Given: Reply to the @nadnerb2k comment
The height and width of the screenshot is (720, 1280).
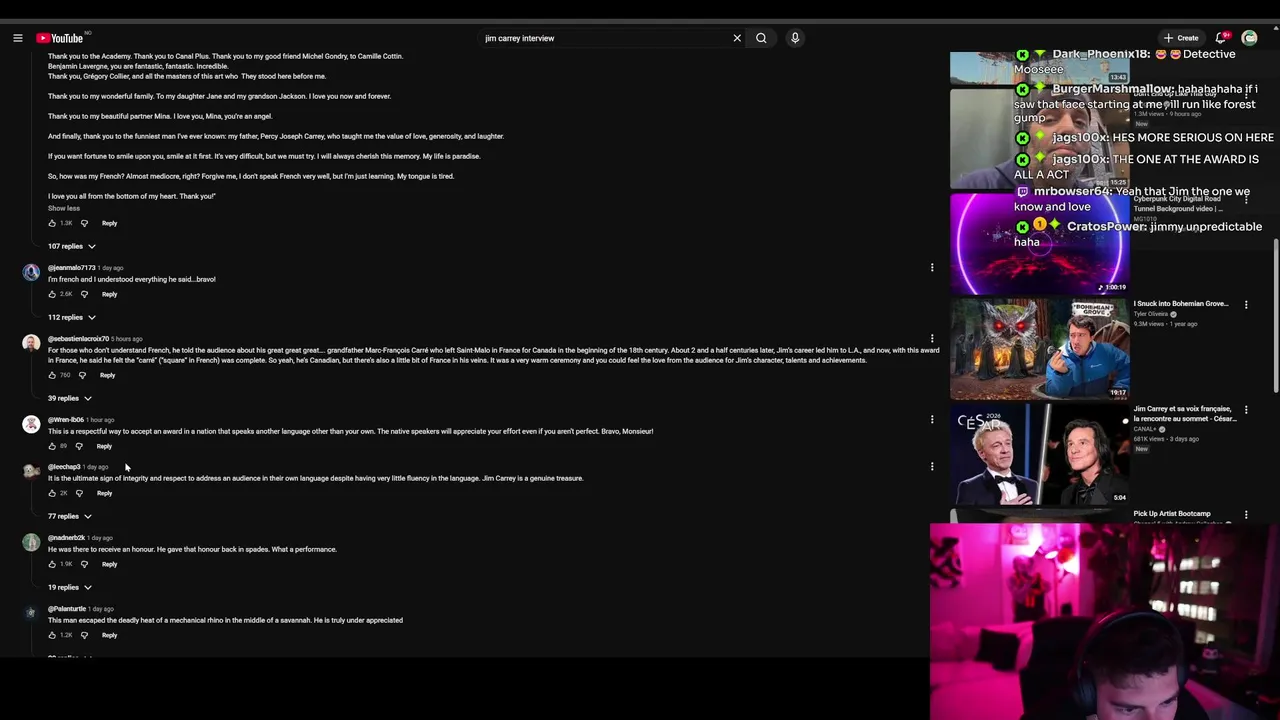Looking at the screenshot, I should [x=109, y=564].
